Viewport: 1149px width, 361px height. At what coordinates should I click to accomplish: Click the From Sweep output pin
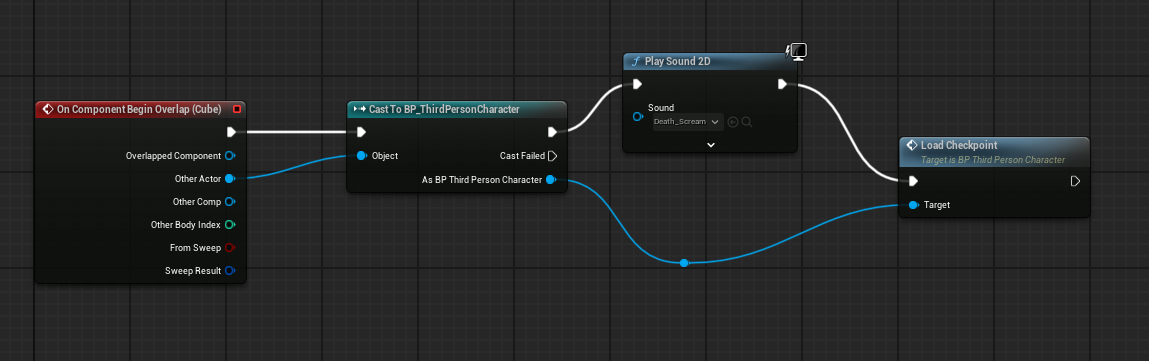pyautogui.click(x=230, y=248)
